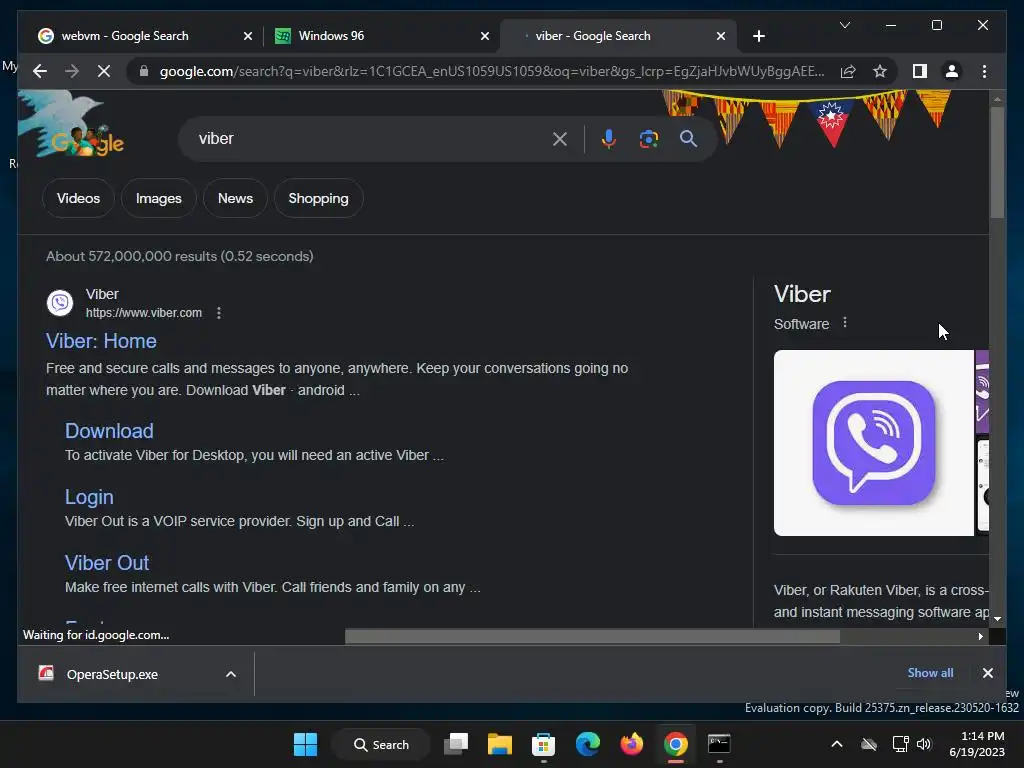Screen dimensions: 1024x768
Task: Switch to Windows 96 tab
Action: pos(331,36)
